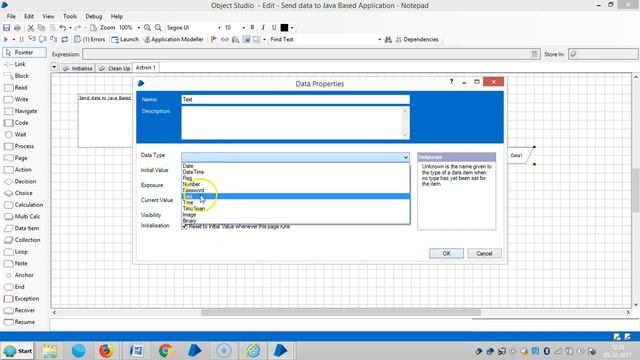Choose Number from the data type list
Screen dimensions: 640x360
(x=296, y=184)
